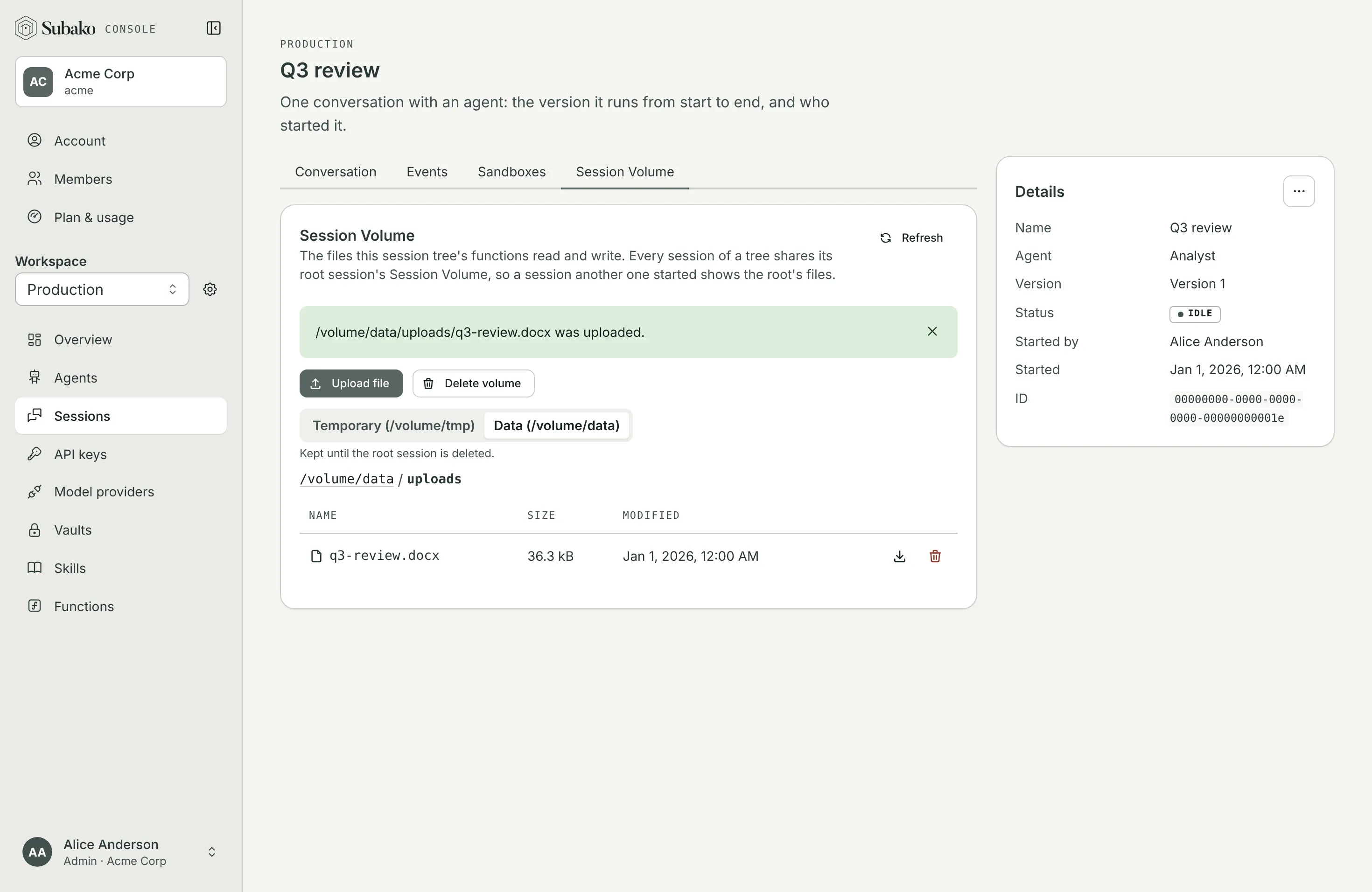The image size is (1372, 892).
Task: Go to /volume/data breadcrumb
Action: tap(346, 479)
